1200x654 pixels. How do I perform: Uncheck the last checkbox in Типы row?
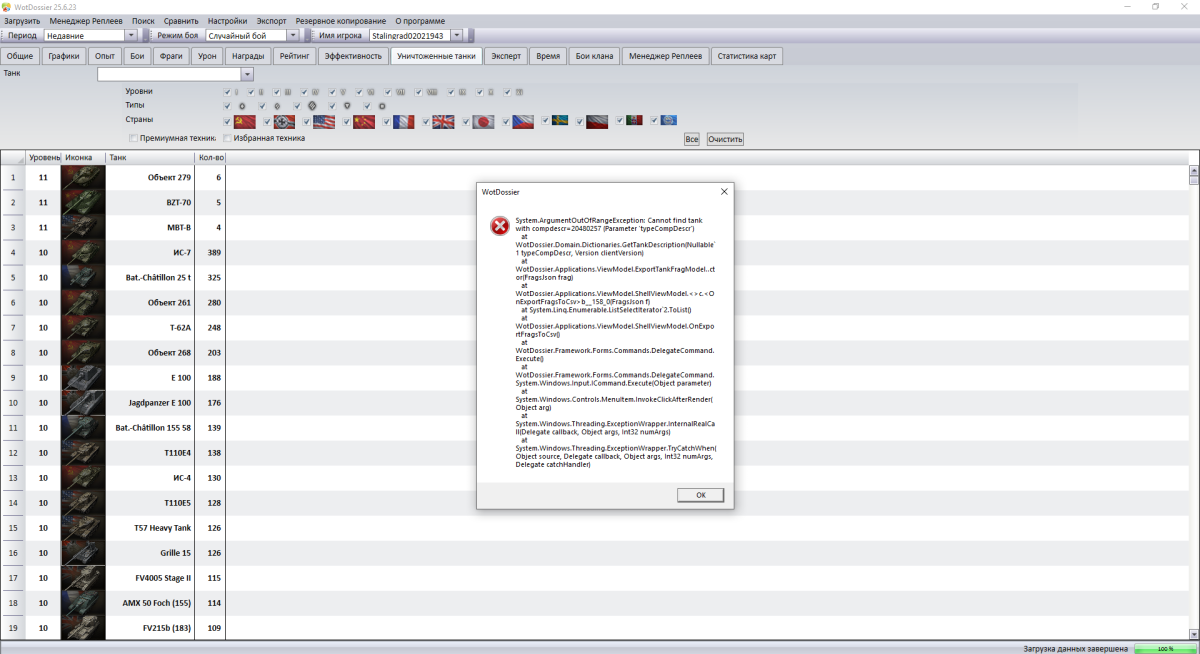tap(367, 105)
